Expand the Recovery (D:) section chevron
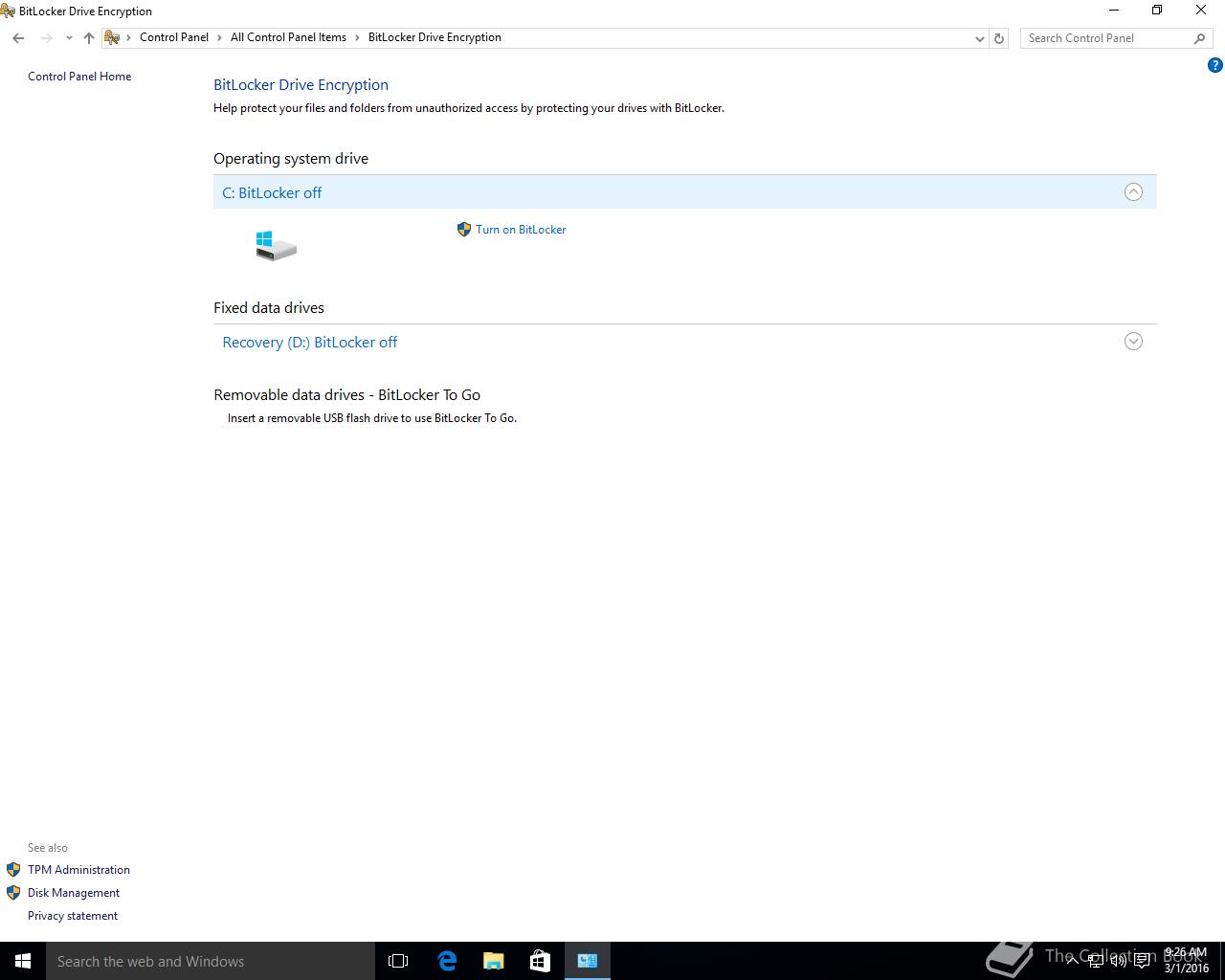Image resolution: width=1225 pixels, height=980 pixels. 1133,342
